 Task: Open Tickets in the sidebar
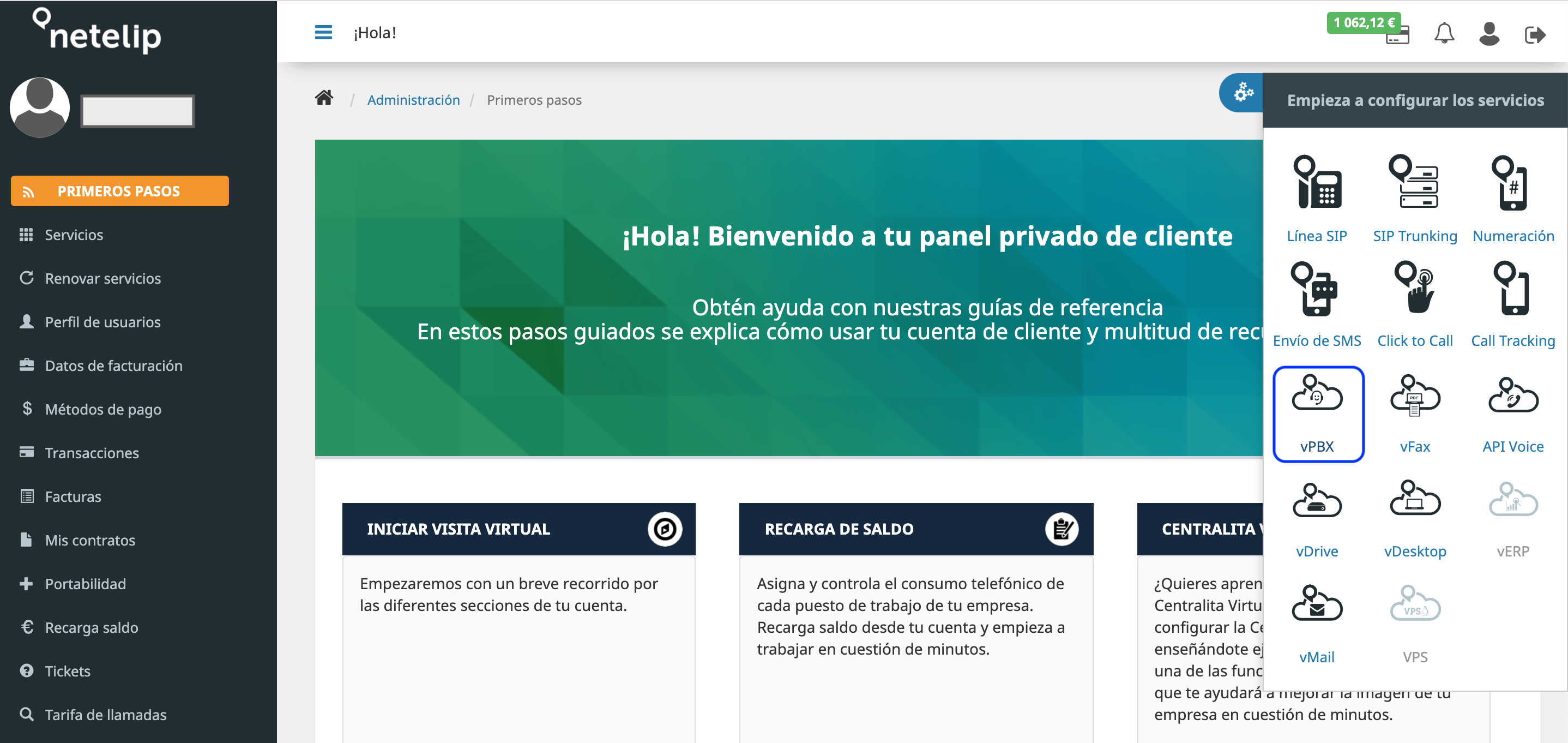[55, 670]
